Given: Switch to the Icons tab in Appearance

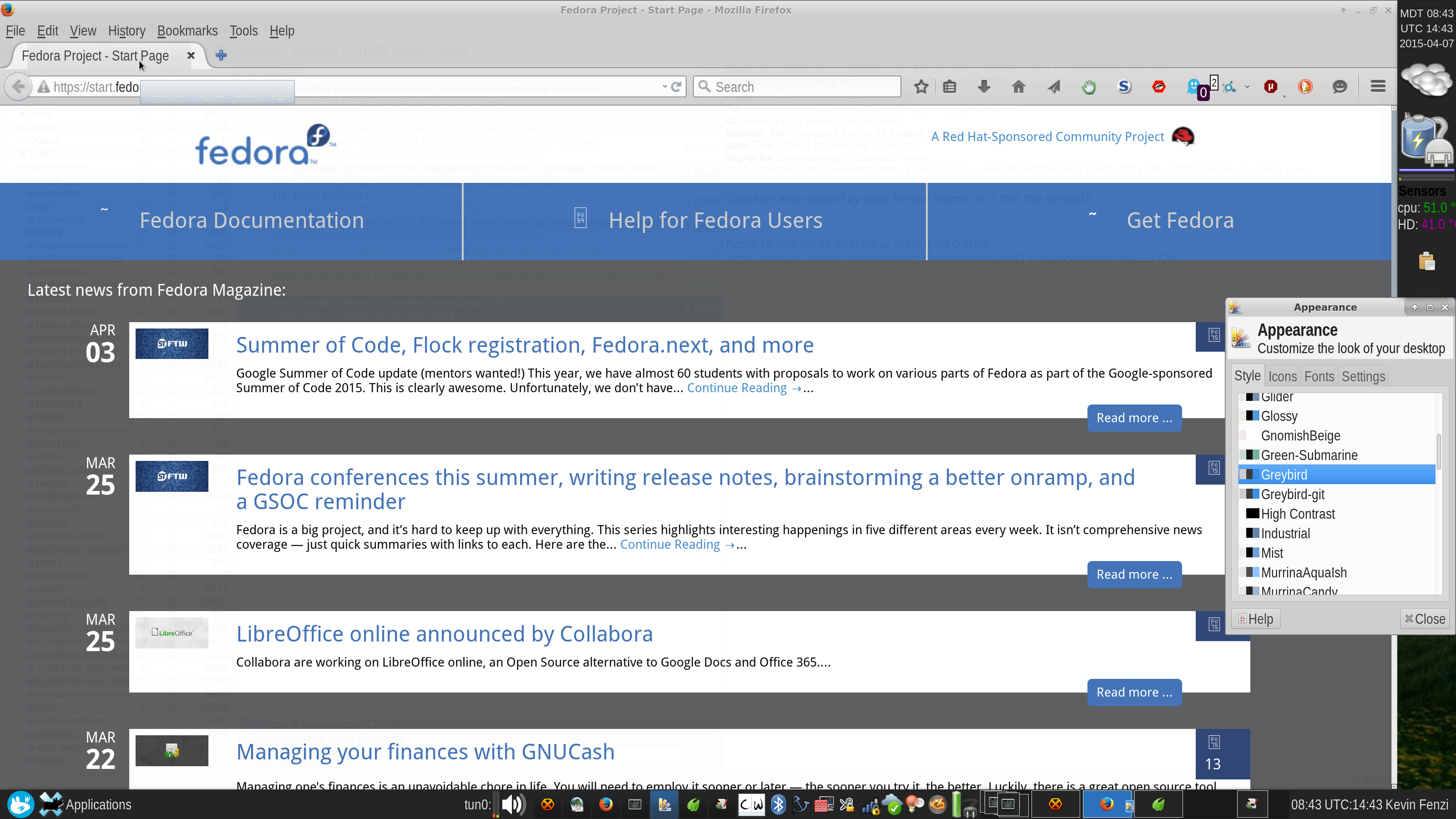Looking at the screenshot, I should point(1282,376).
